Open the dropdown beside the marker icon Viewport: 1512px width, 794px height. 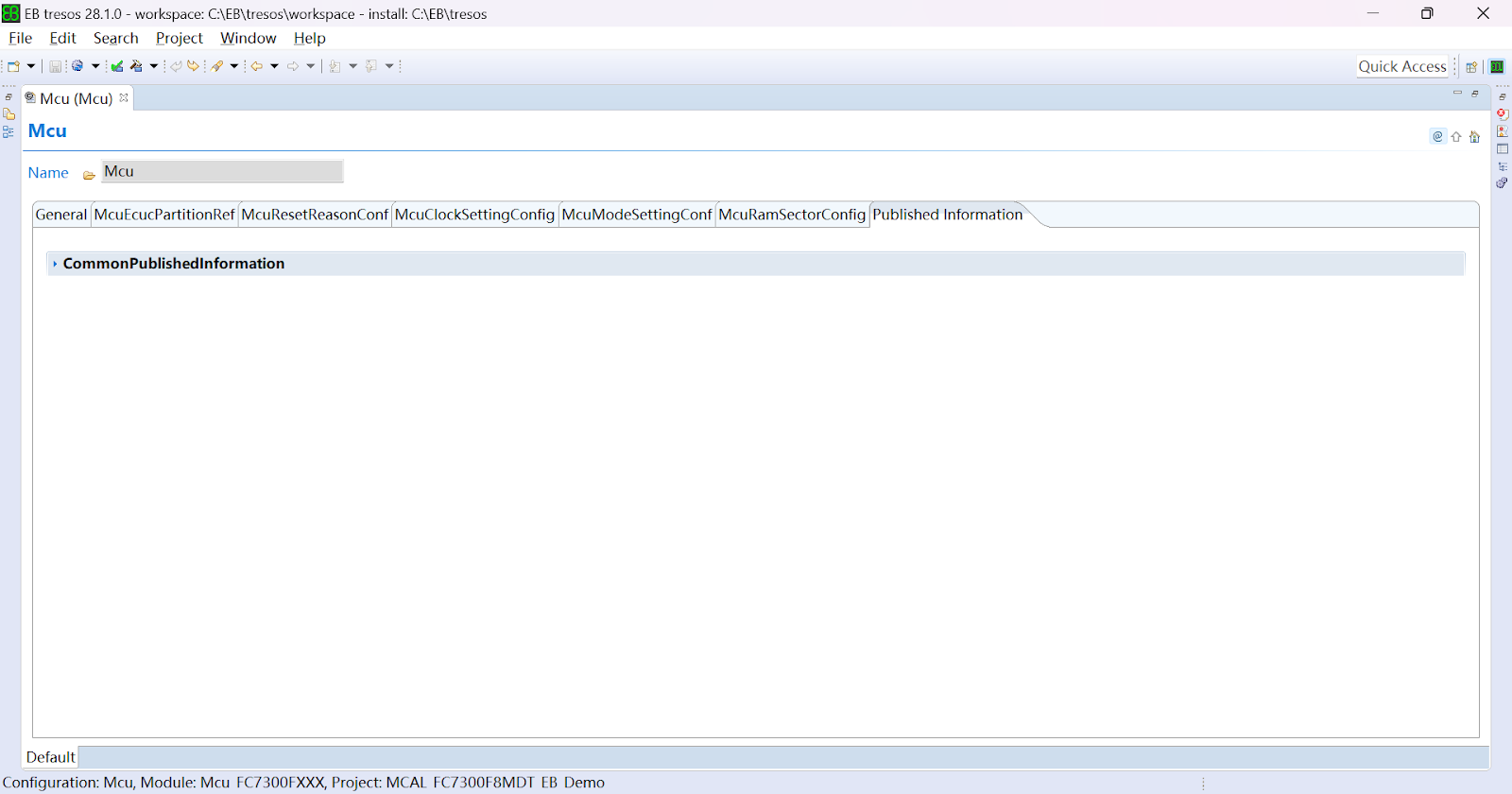[234, 66]
